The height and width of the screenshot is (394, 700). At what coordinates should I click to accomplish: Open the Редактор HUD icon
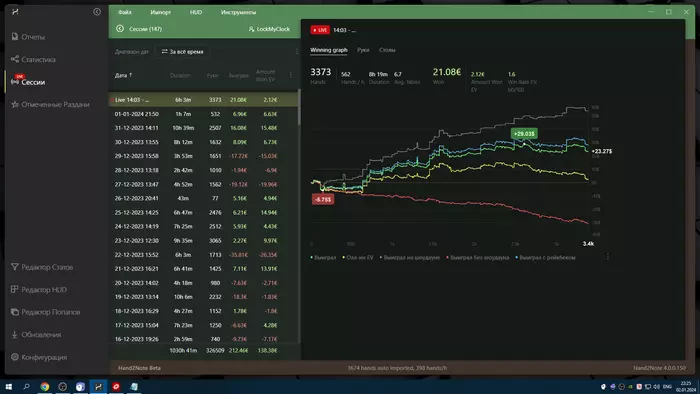coord(15,290)
